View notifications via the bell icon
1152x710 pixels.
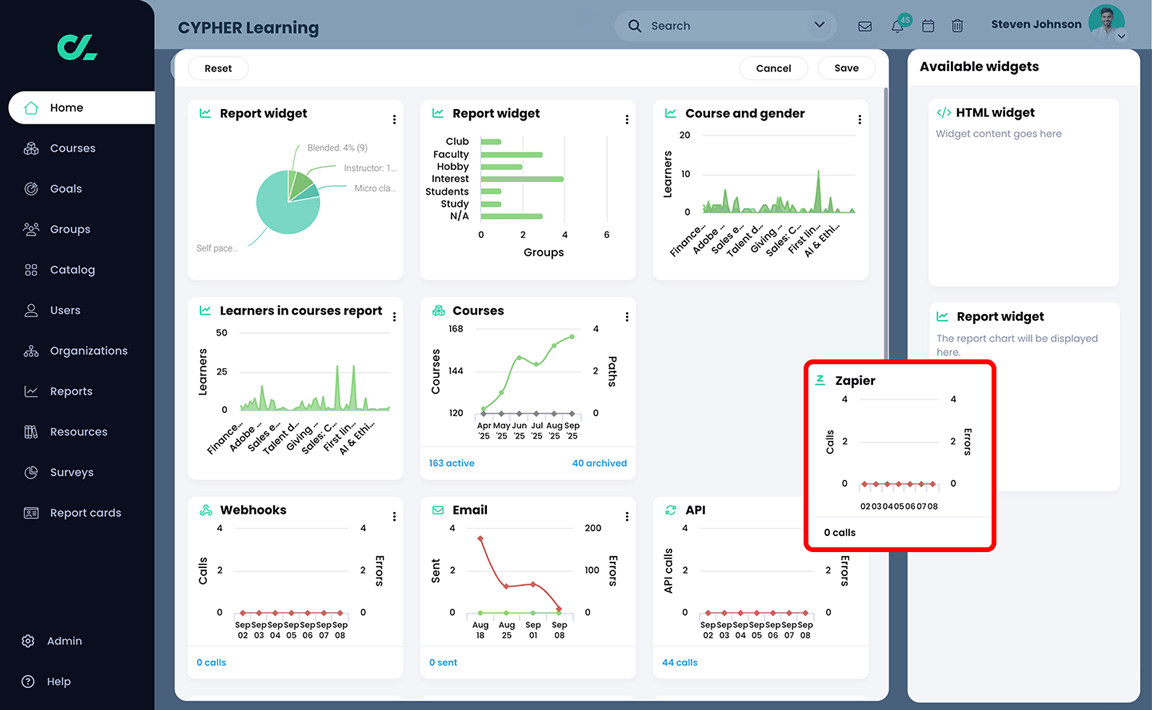[896, 26]
